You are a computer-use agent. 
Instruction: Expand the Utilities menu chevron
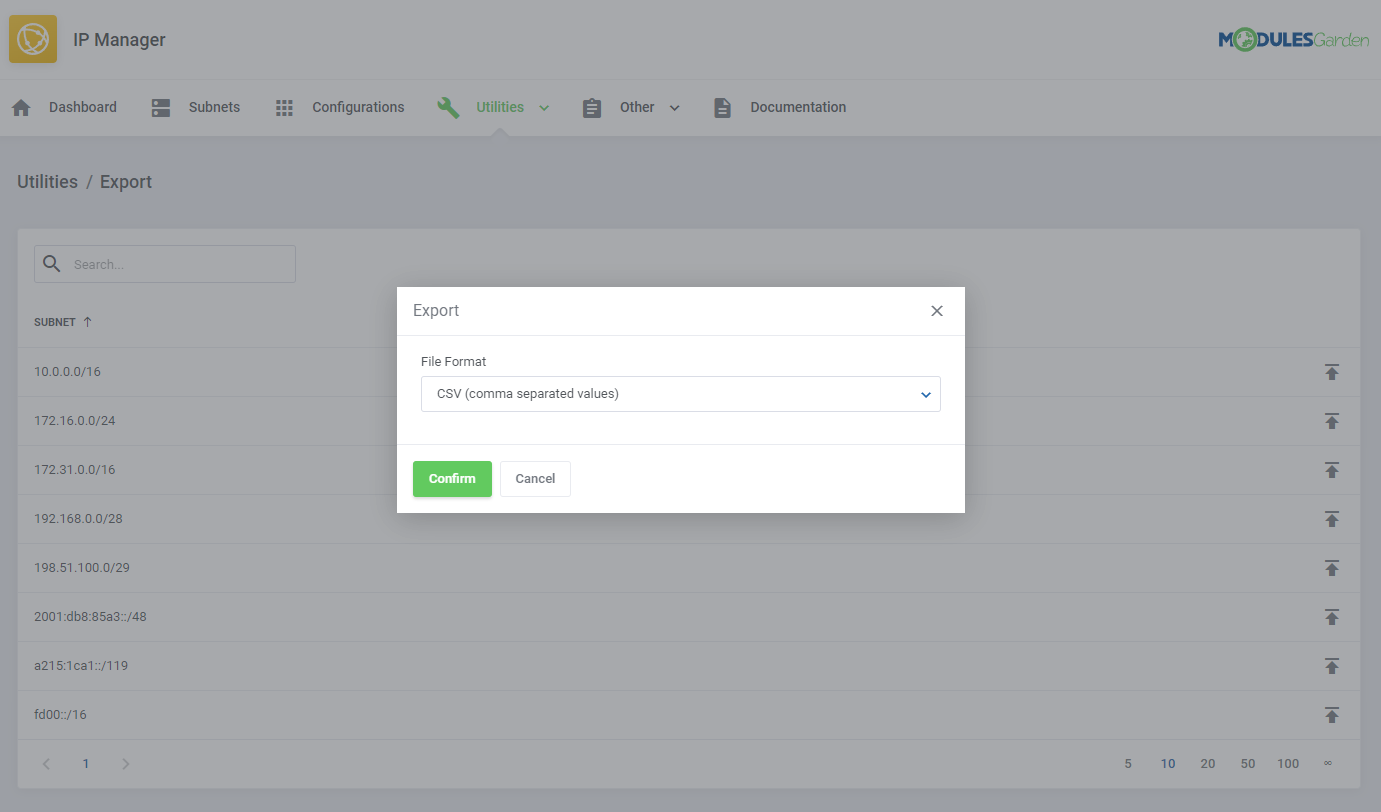click(x=543, y=107)
